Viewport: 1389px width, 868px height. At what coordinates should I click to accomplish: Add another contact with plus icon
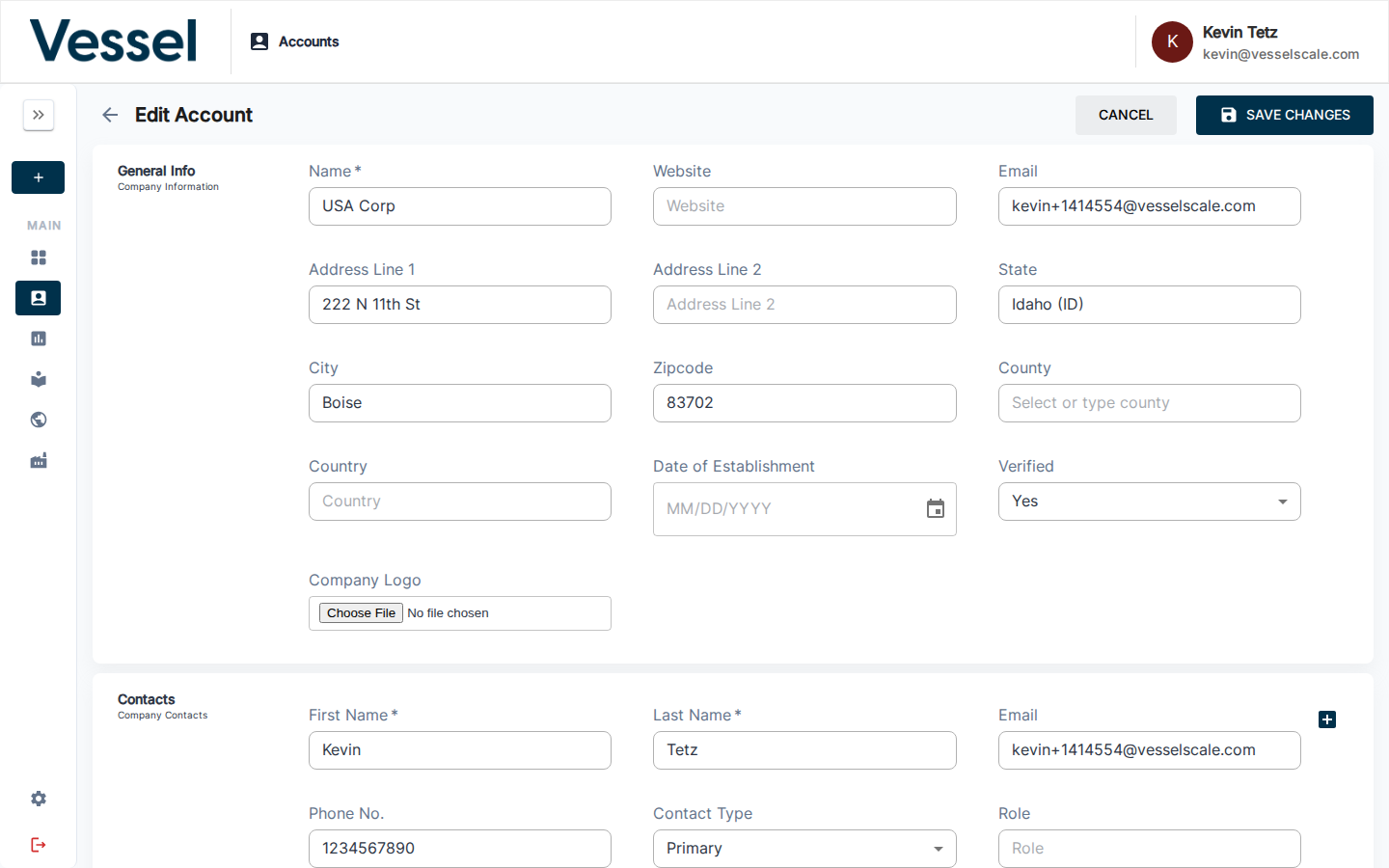[x=1327, y=719]
